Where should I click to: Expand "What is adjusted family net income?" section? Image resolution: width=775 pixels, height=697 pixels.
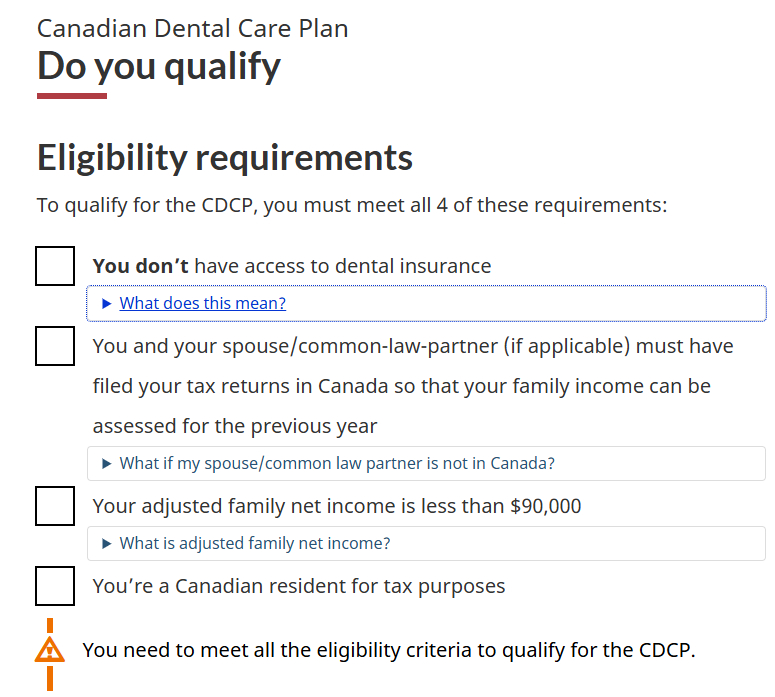[x=254, y=543]
